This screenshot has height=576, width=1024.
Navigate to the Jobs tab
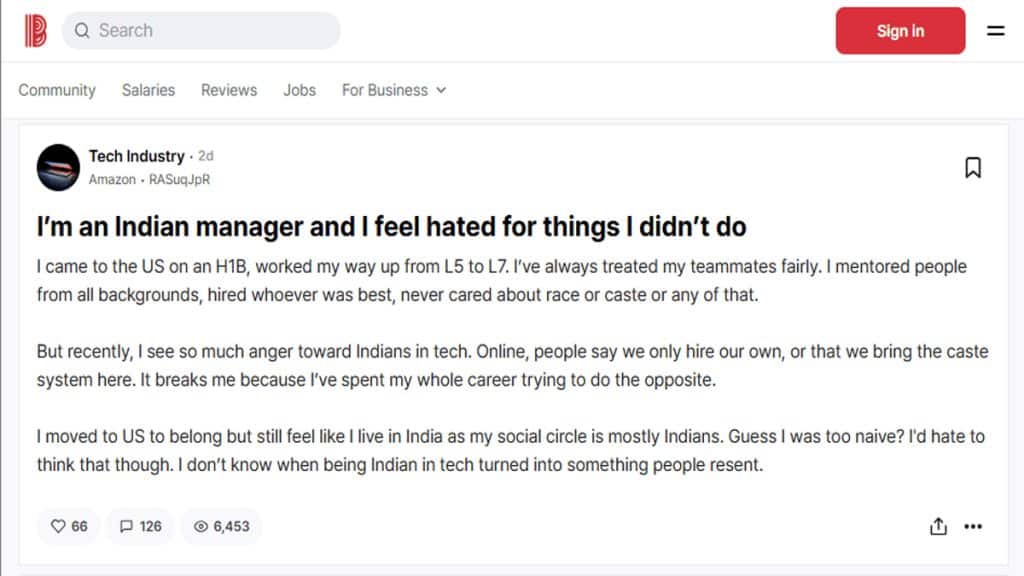click(299, 90)
